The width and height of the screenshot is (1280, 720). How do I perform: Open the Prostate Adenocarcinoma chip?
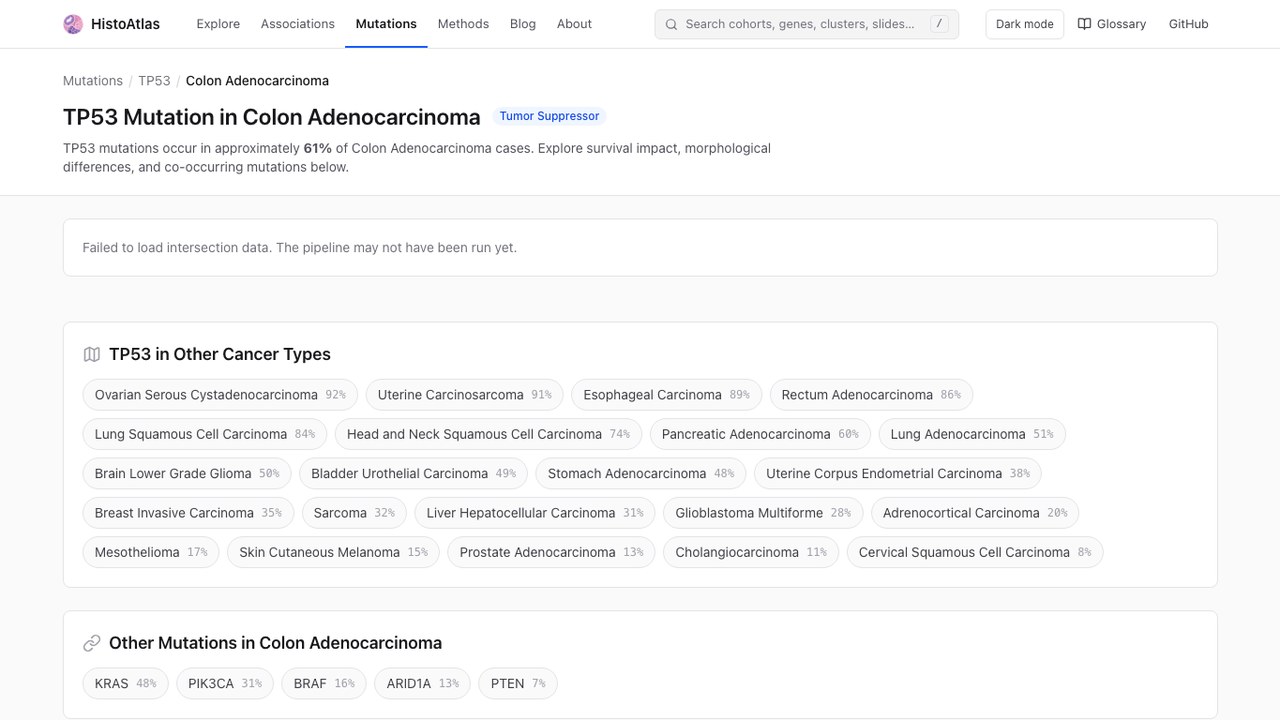[552, 552]
